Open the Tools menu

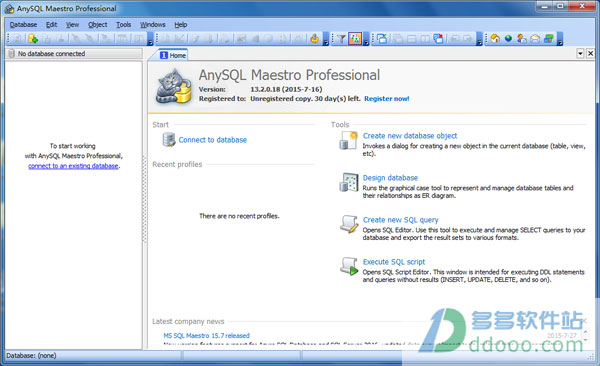pyautogui.click(x=124, y=25)
